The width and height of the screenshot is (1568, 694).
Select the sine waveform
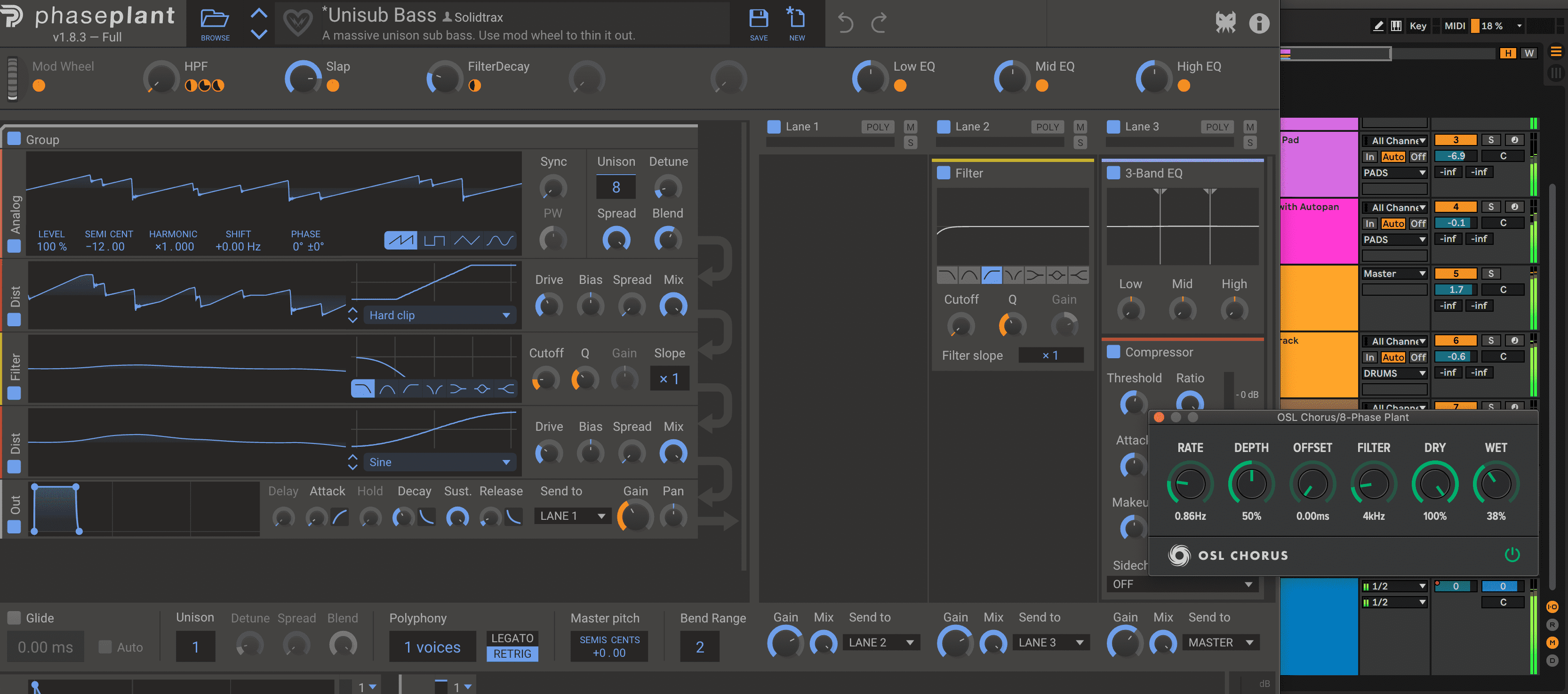(499, 241)
